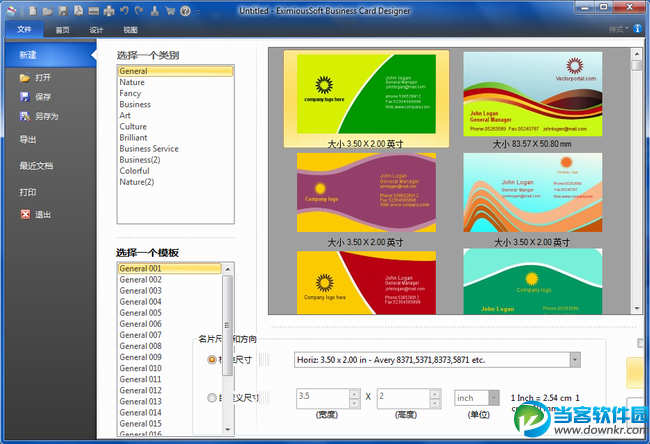Click the New document icon in quick toolbar
The width and height of the screenshot is (650, 444).
(x=33, y=10)
